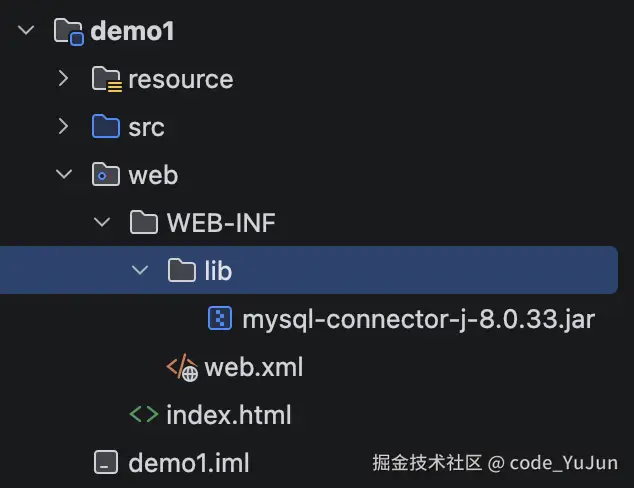Select the web.xml file label

[254, 367]
